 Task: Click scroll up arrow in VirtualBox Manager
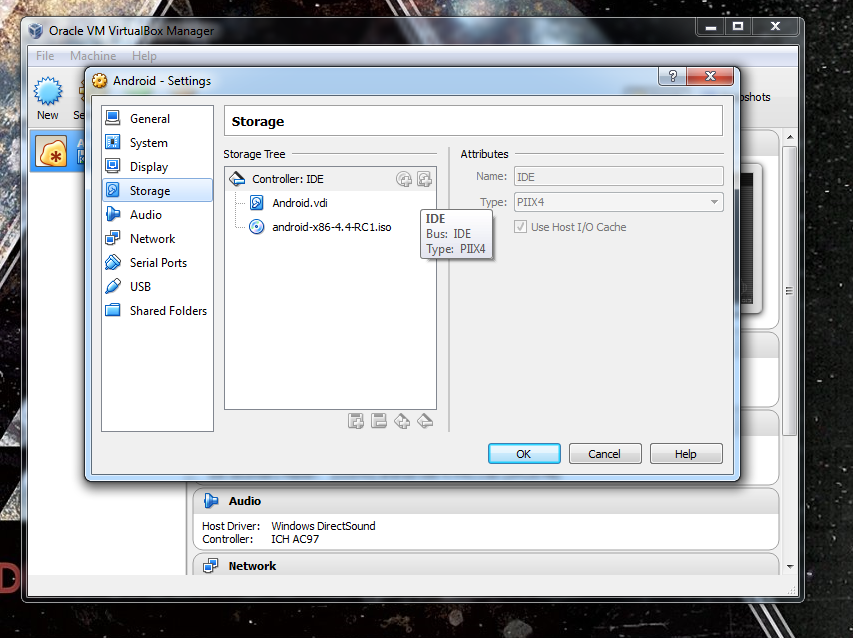click(x=790, y=137)
